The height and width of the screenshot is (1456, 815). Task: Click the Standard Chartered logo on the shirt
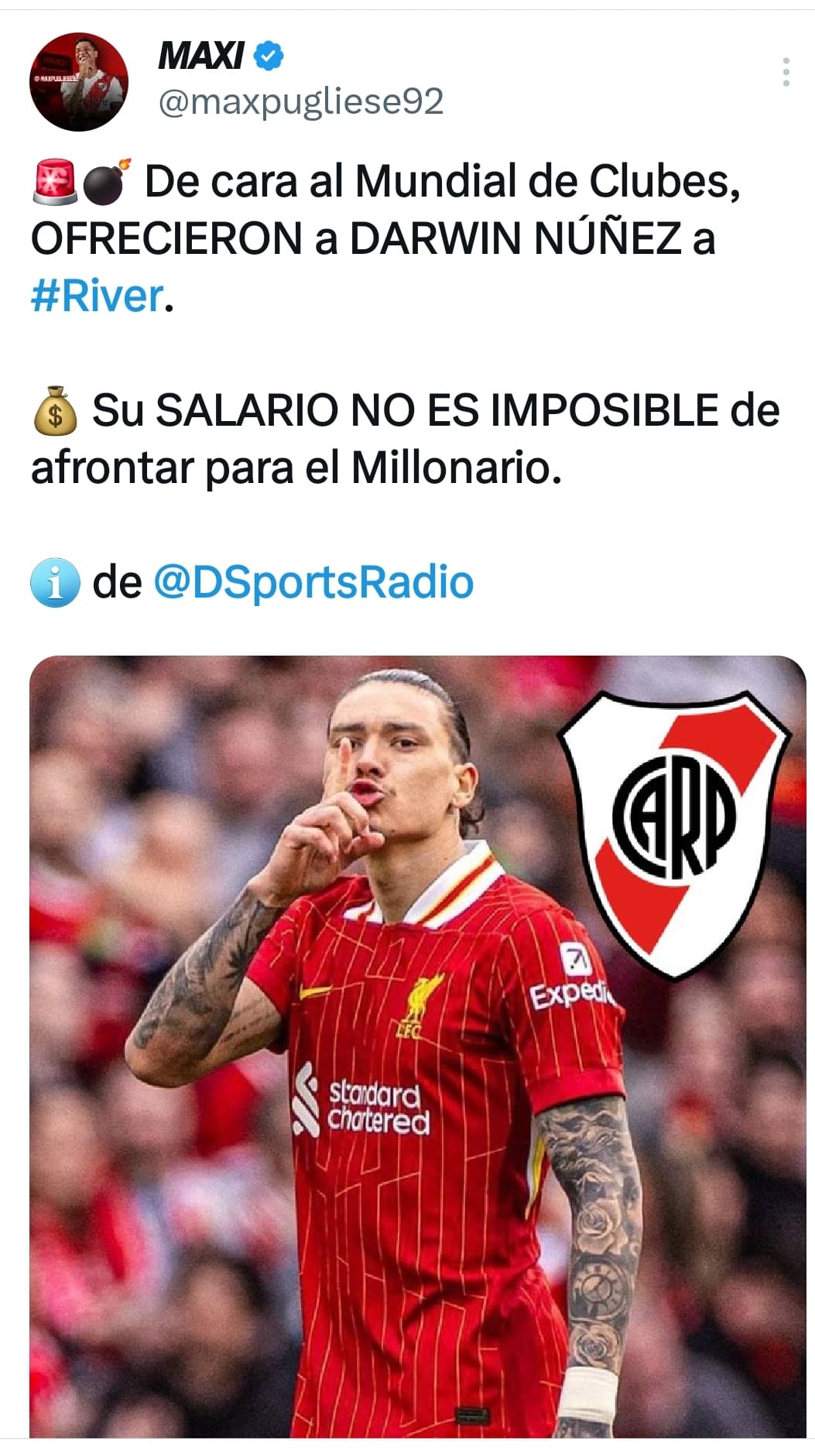click(x=361, y=1100)
